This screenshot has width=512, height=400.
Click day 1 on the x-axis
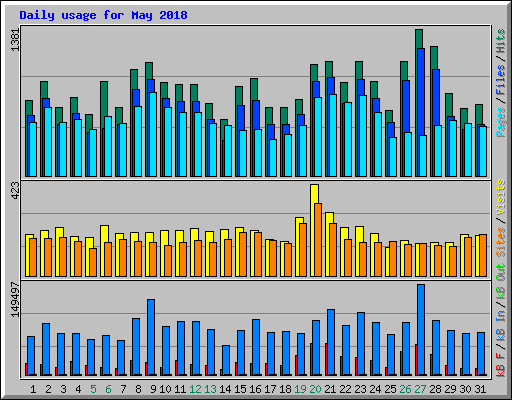tap(33, 389)
